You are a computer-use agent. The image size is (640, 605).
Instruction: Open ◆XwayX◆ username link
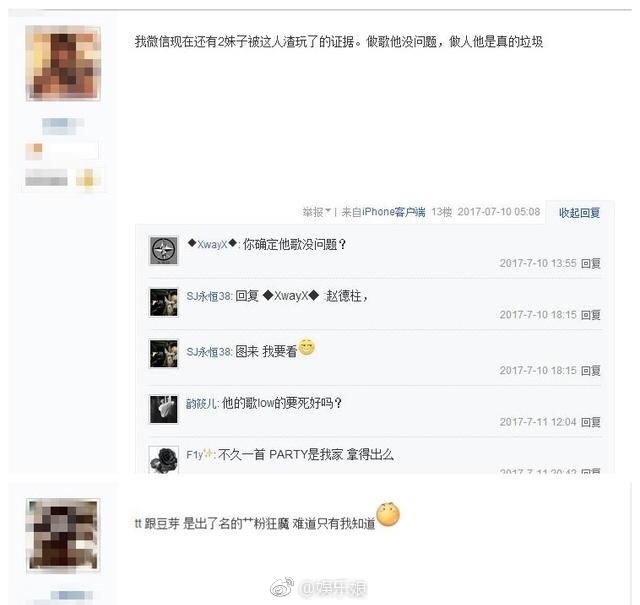point(212,244)
